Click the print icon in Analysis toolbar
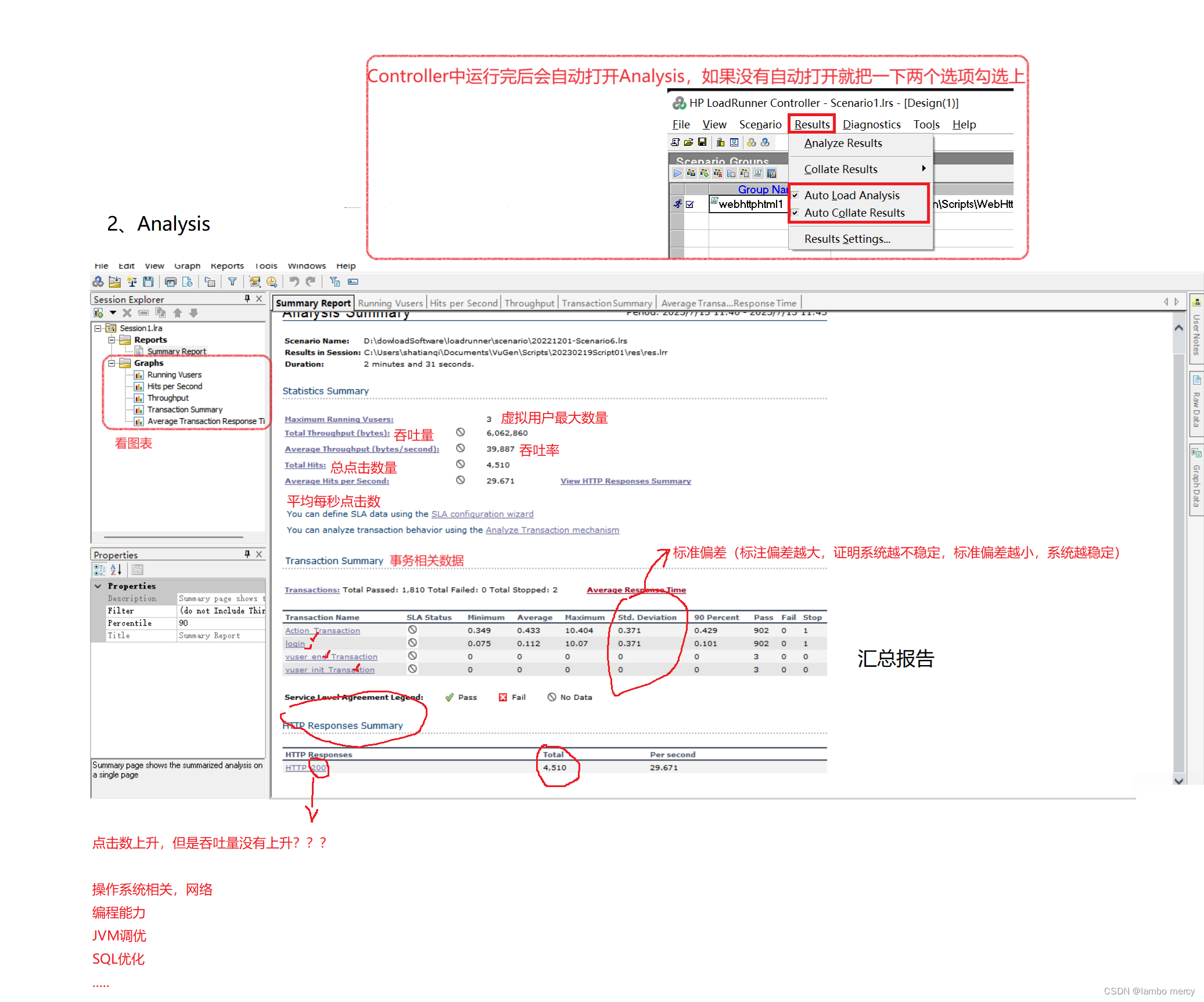The height and width of the screenshot is (1002, 1204). coord(170,282)
